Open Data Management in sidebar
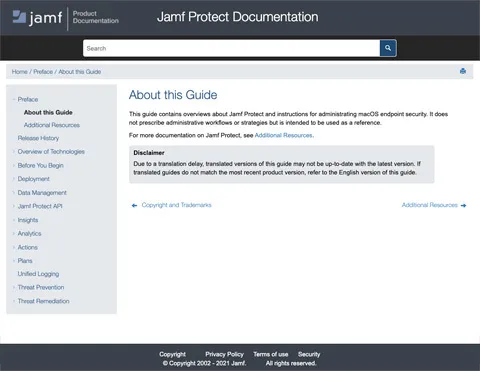 (42, 193)
